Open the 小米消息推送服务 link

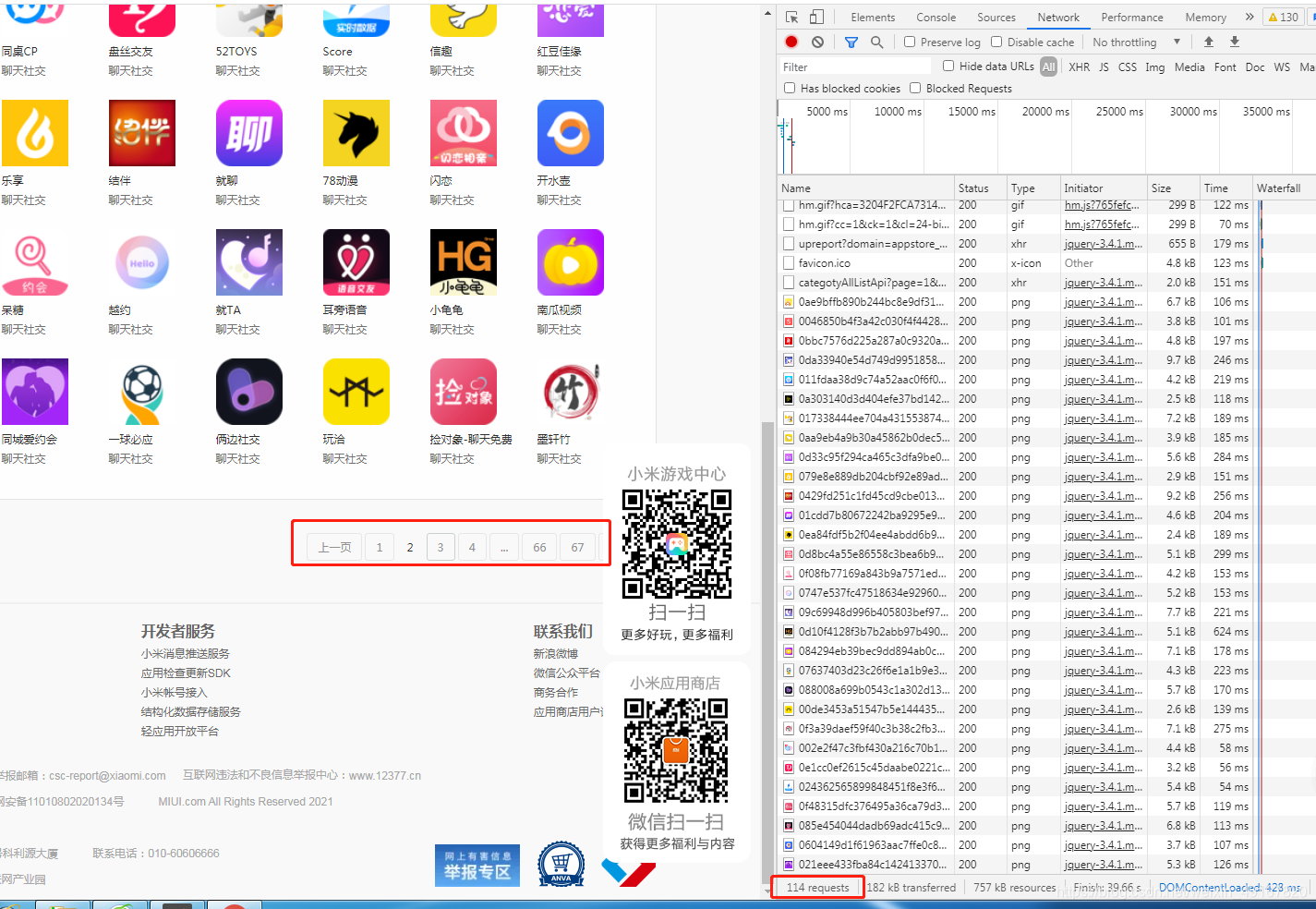(x=186, y=653)
